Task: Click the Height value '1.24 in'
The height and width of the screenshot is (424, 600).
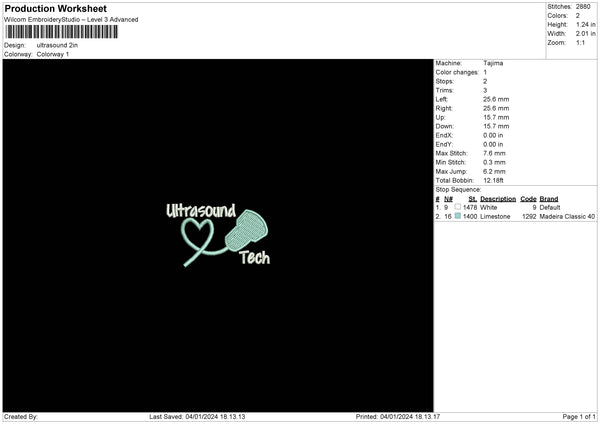Action: (x=586, y=24)
